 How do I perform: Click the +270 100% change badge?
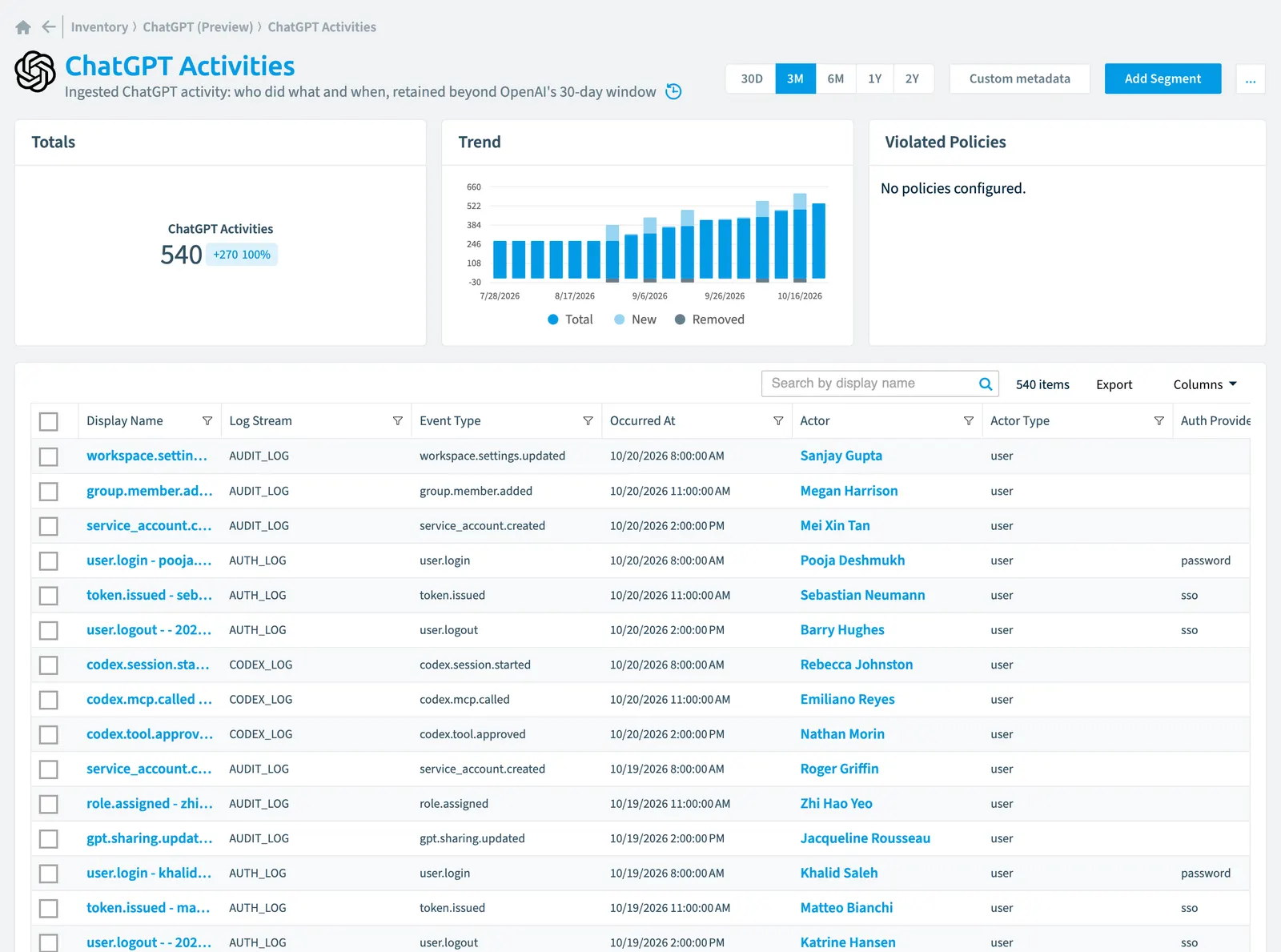click(242, 255)
